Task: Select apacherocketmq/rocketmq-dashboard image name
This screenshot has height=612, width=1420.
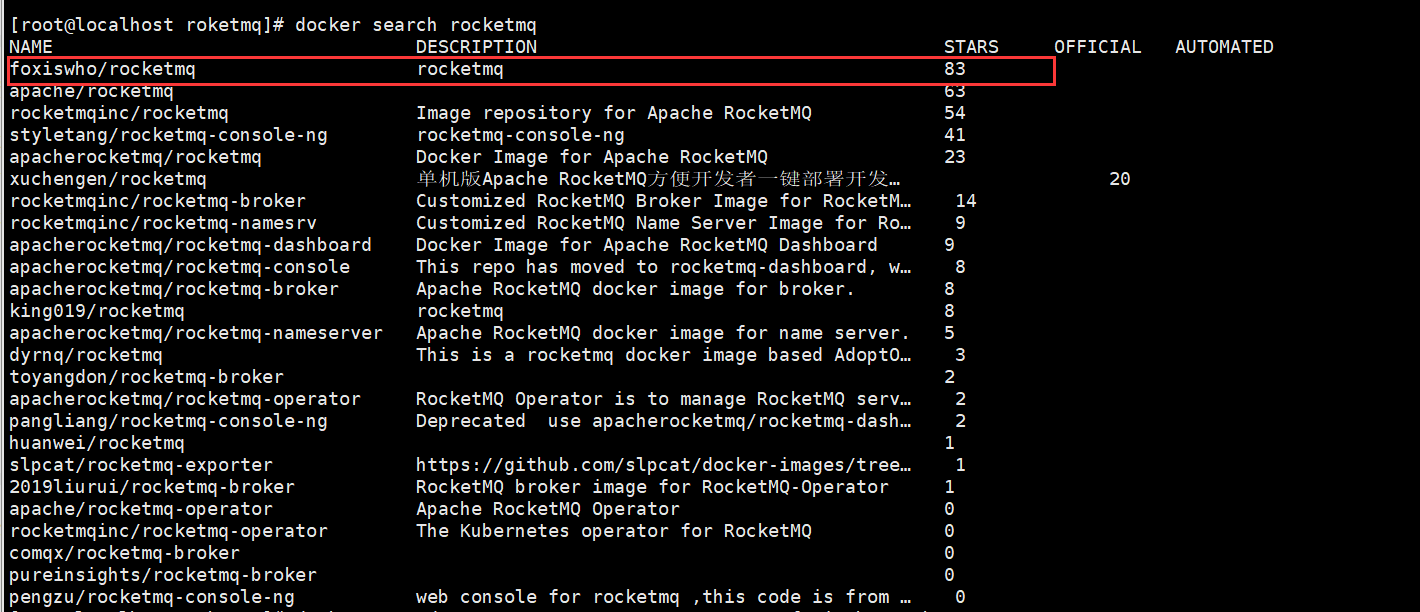Action: pos(190,245)
